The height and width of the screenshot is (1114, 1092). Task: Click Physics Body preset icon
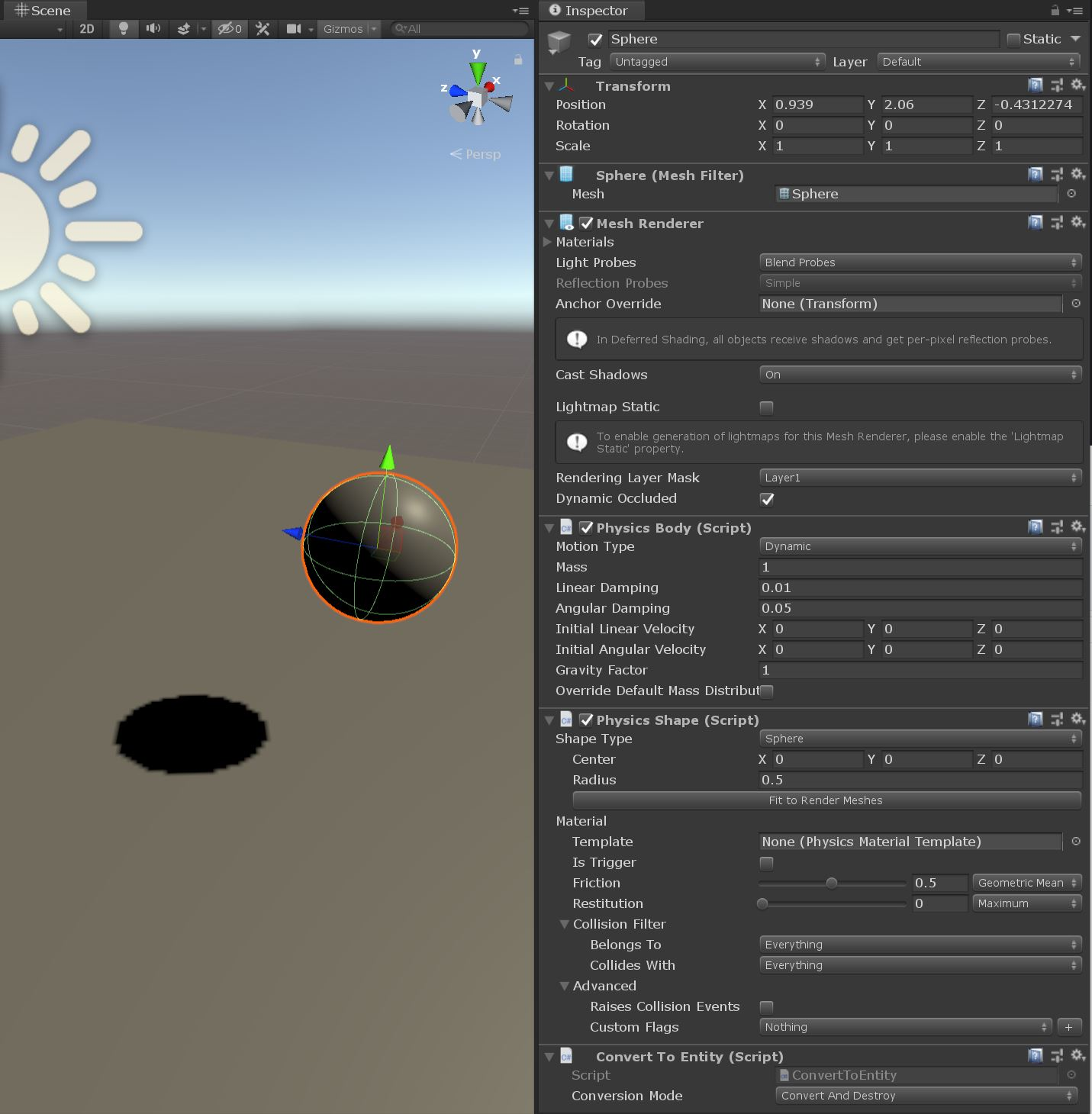pos(1056,527)
